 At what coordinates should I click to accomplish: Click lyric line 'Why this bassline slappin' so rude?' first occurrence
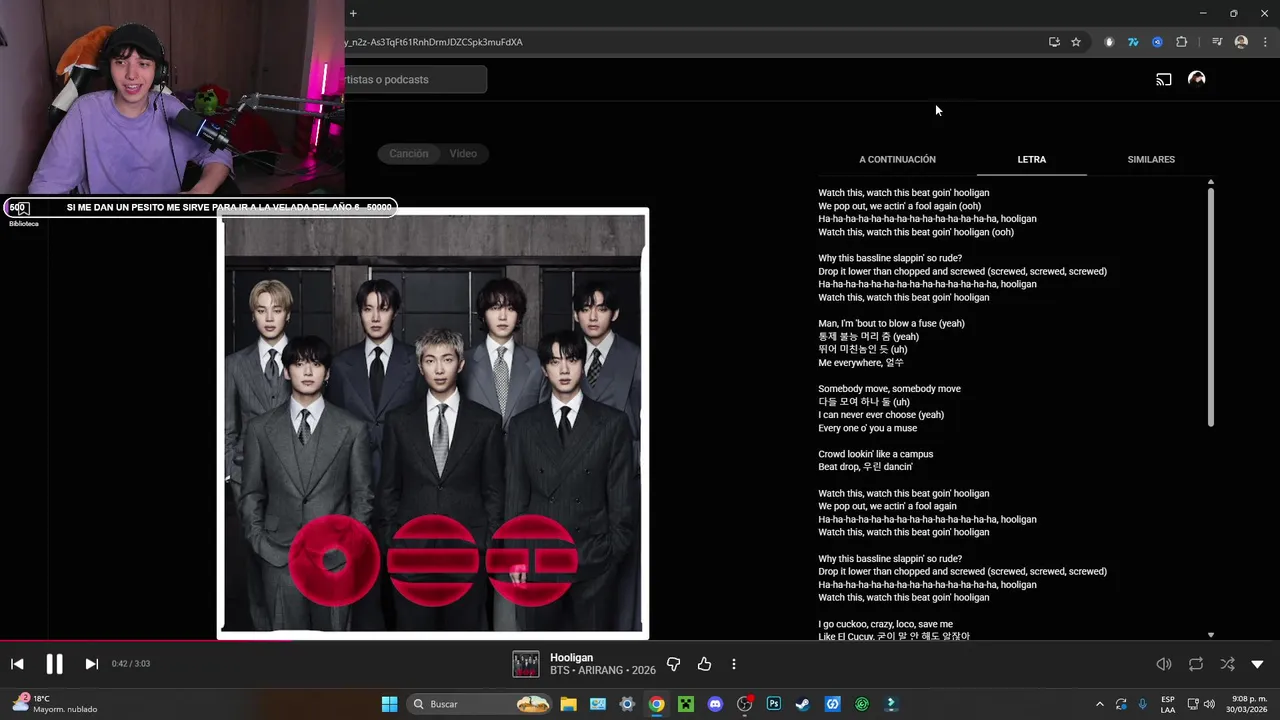click(890, 258)
